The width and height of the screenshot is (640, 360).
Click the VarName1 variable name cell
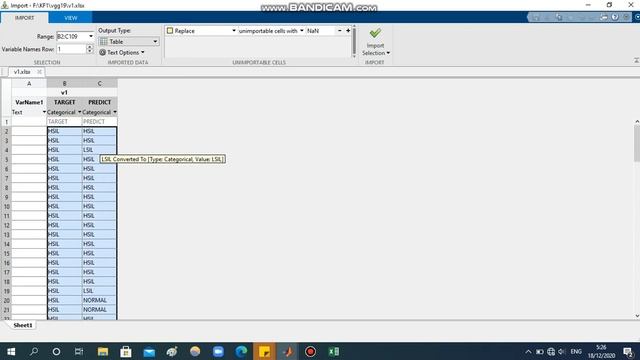tap(29, 102)
